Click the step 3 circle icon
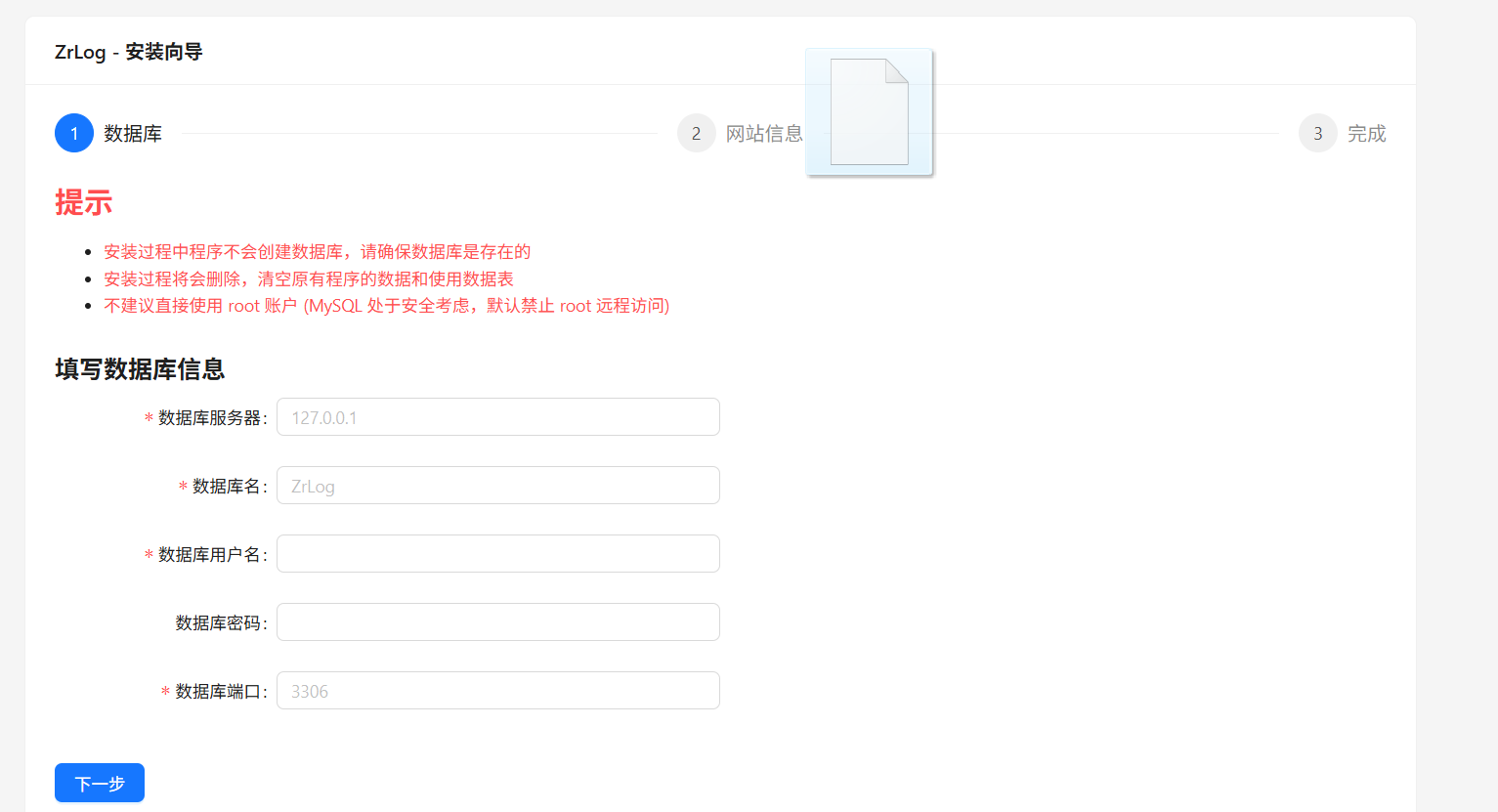The height and width of the screenshot is (812, 1498). 1318,133
